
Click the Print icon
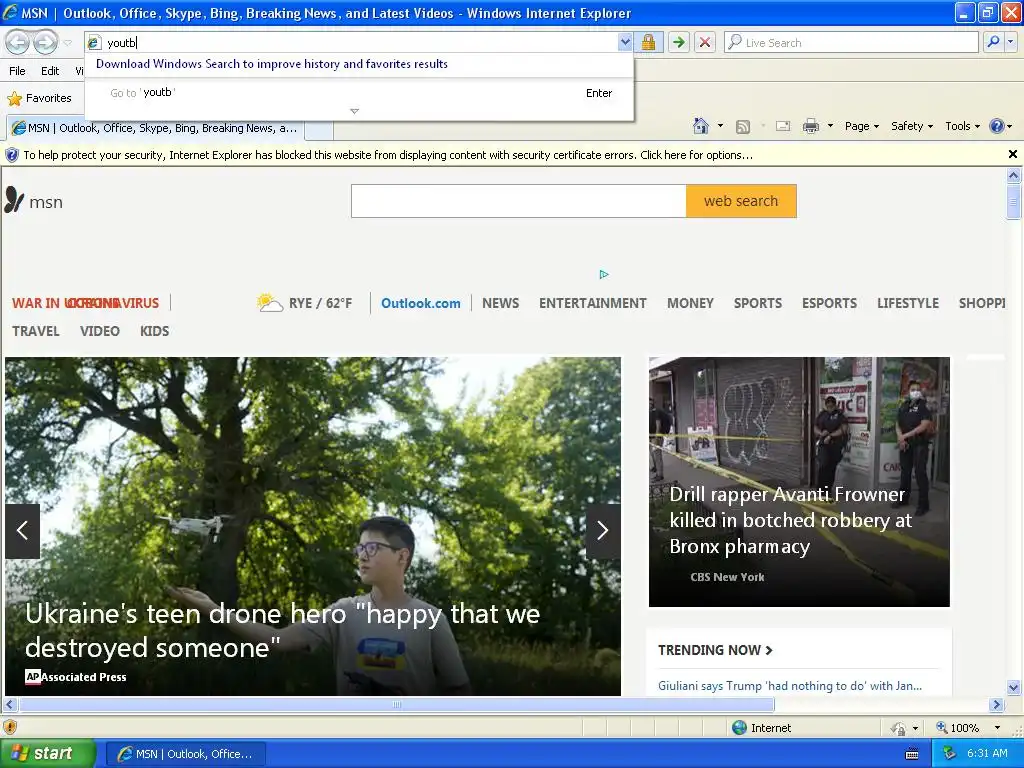(810, 126)
